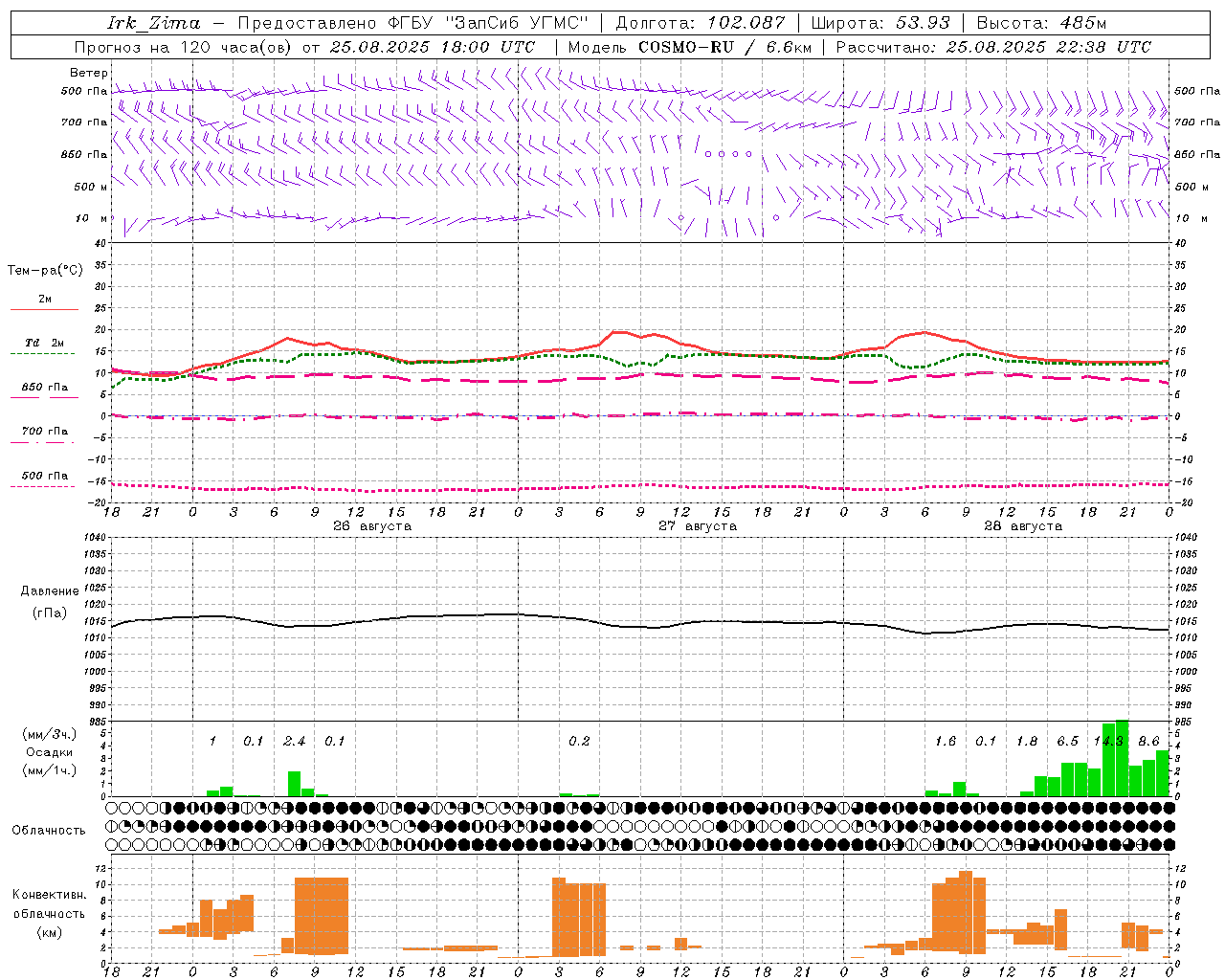Click the "Тем-ра(°C)" temperature panel label
Viewport: 1225px width, 980px height.
click(x=45, y=271)
